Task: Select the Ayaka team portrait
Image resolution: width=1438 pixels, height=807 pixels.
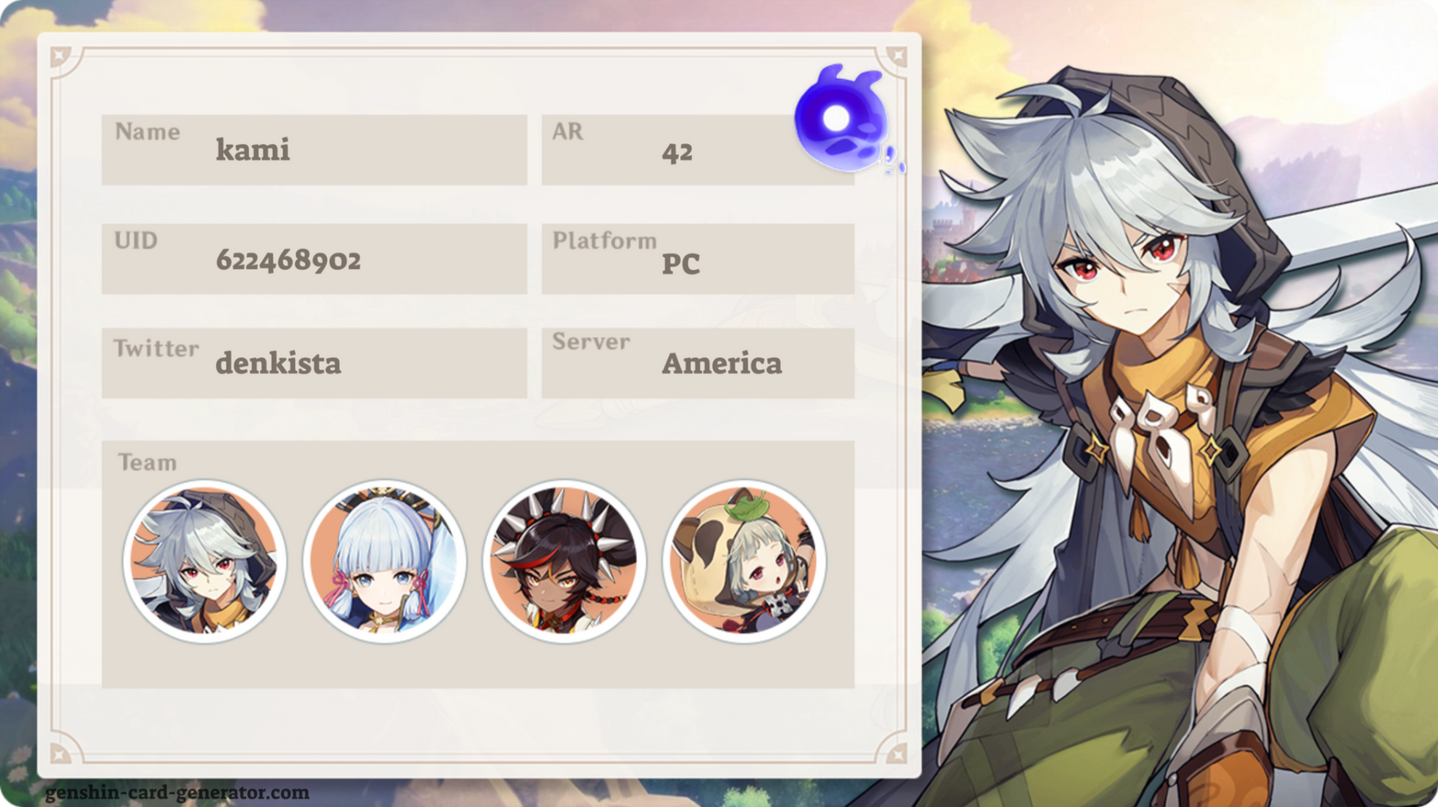Action: coord(384,561)
